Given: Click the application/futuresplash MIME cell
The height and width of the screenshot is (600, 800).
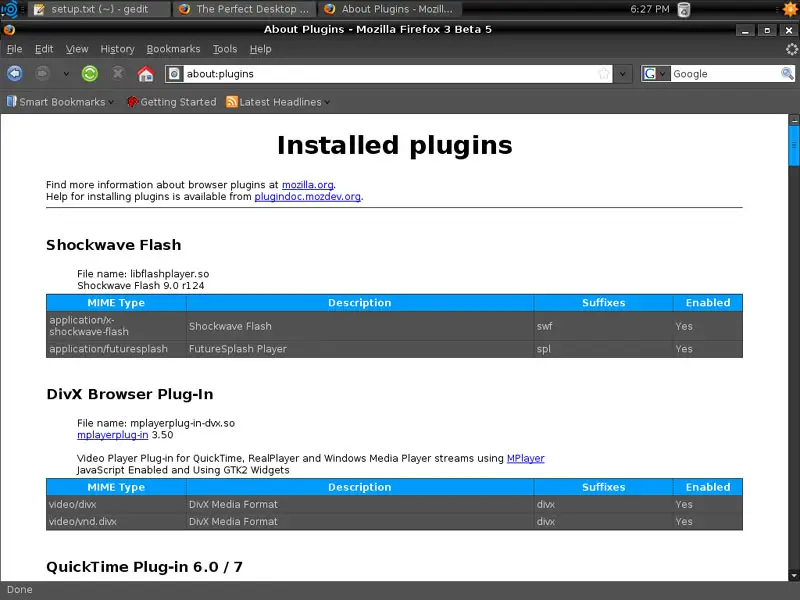Looking at the screenshot, I should 116,349.
